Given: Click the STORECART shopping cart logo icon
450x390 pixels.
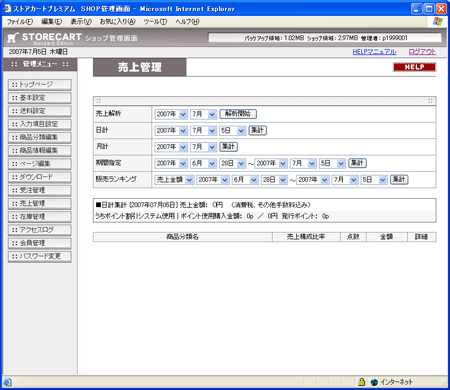Looking at the screenshot, I should (13, 38).
